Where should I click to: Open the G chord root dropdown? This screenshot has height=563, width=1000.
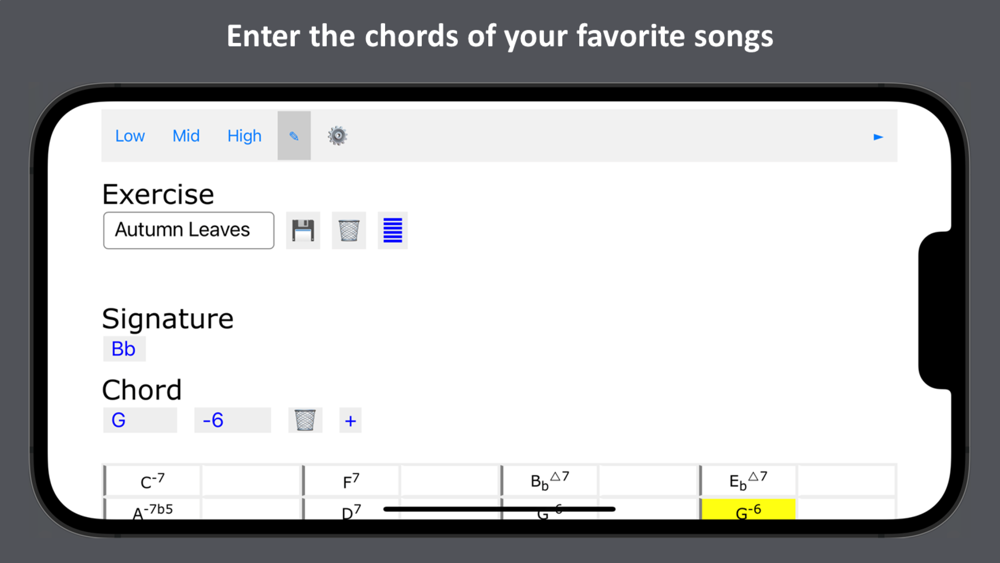[140, 420]
